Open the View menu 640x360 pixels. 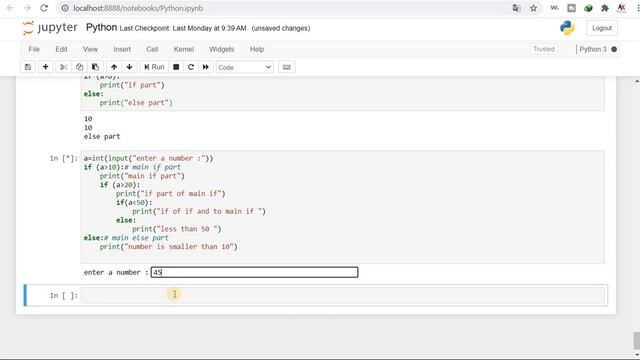pos(90,49)
